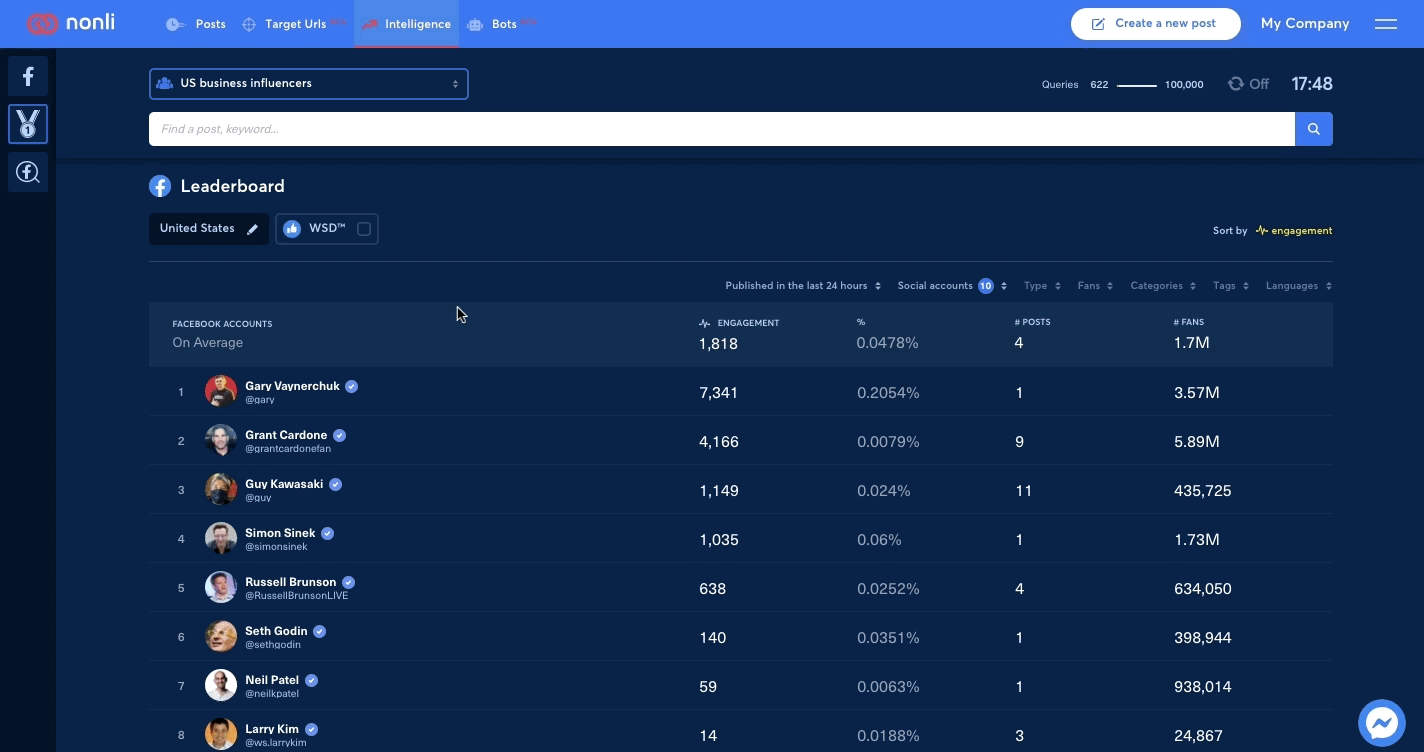The height and width of the screenshot is (752, 1424).
Task: Open Facebook section in left sidebar
Action: click(28, 76)
